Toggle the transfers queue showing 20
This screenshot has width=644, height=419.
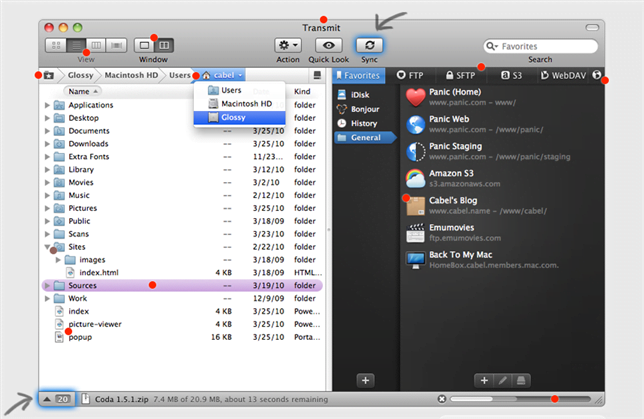[x=57, y=399]
